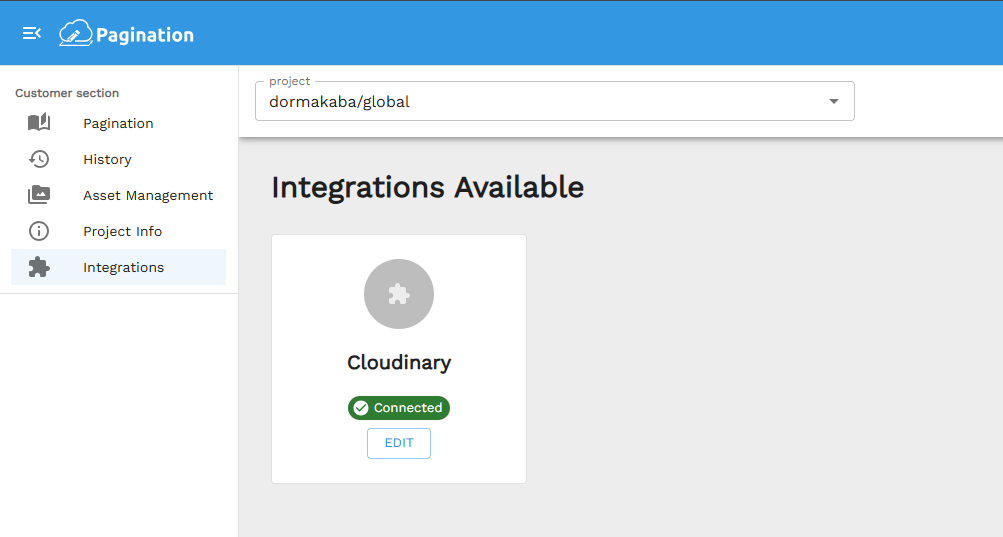This screenshot has height=537, width=1003.
Task: Open the Pagination sidebar menu item
Action: [118, 123]
